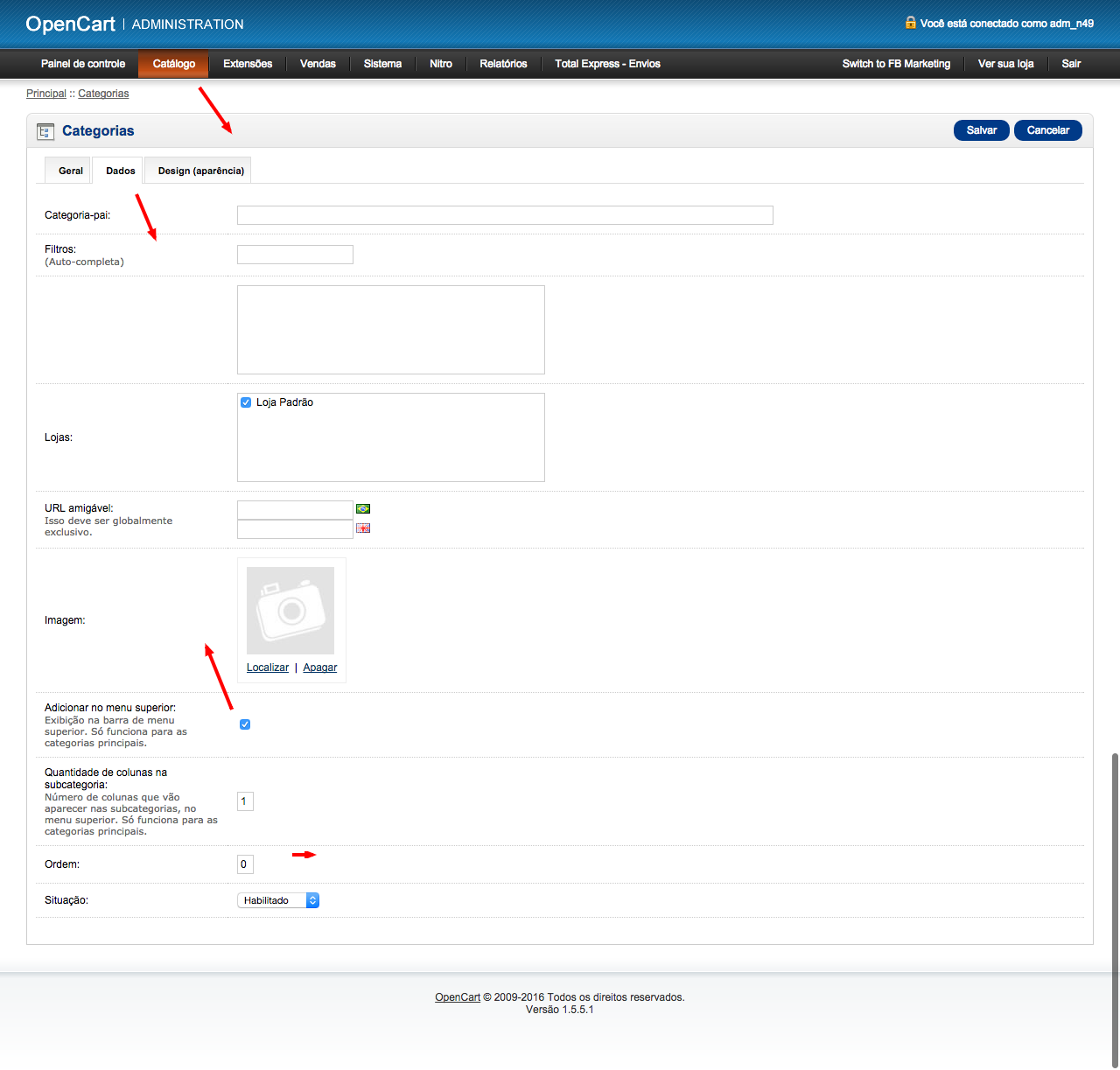Click the Categorias header list icon
Screen dimensions: 1120x1070
pos(45,131)
